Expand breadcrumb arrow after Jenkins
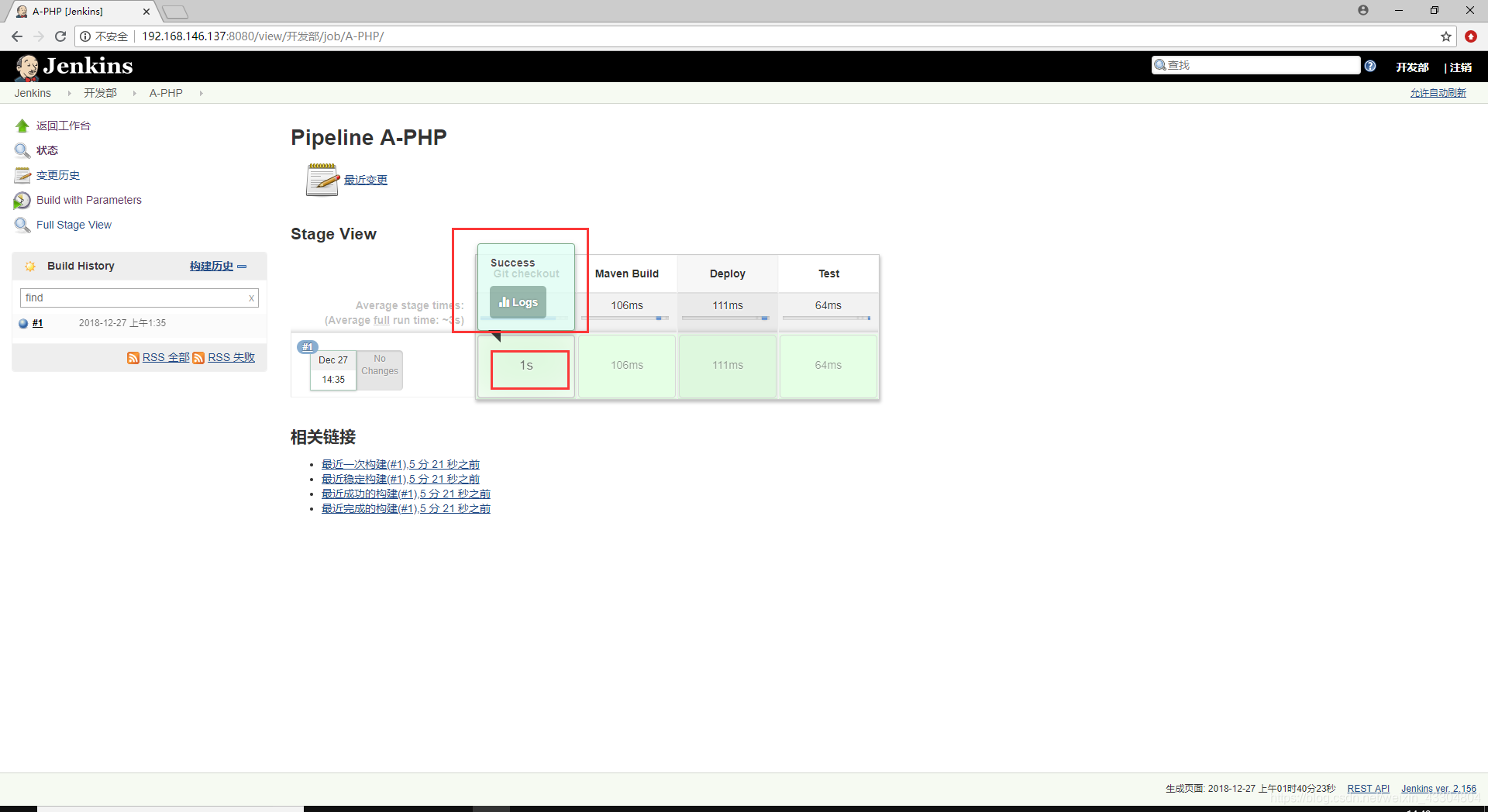This screenshot has width=1488, height=812. pos(69,93)
